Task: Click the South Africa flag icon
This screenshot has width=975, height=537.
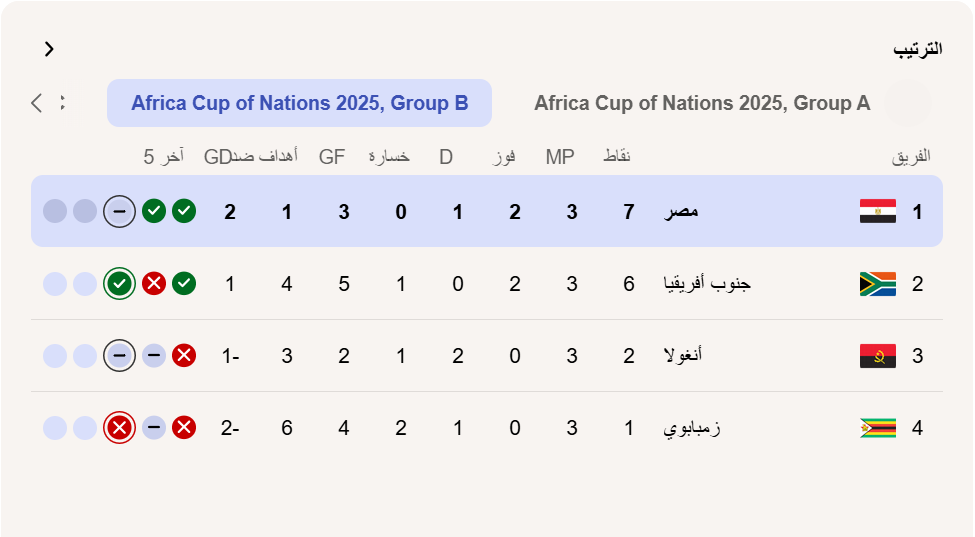Action: tap(877, 284)
